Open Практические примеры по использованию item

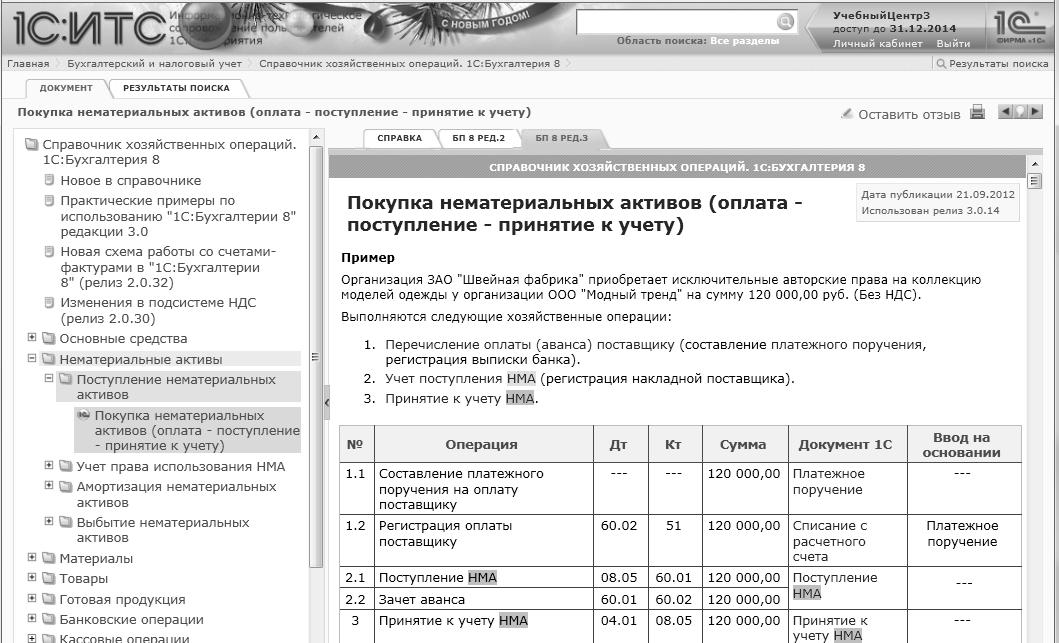click(178, 216)
